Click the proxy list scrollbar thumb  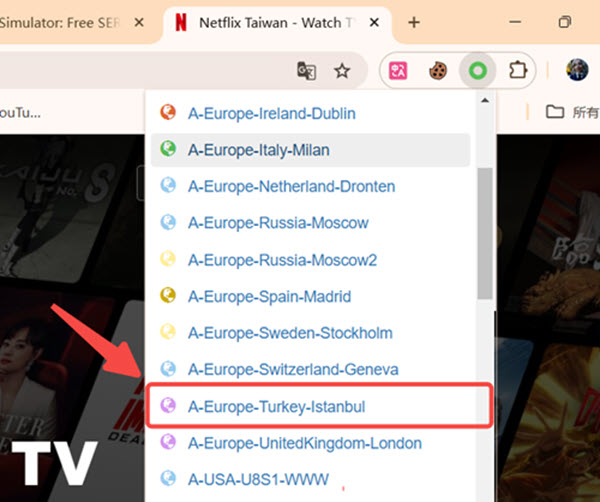485,233
